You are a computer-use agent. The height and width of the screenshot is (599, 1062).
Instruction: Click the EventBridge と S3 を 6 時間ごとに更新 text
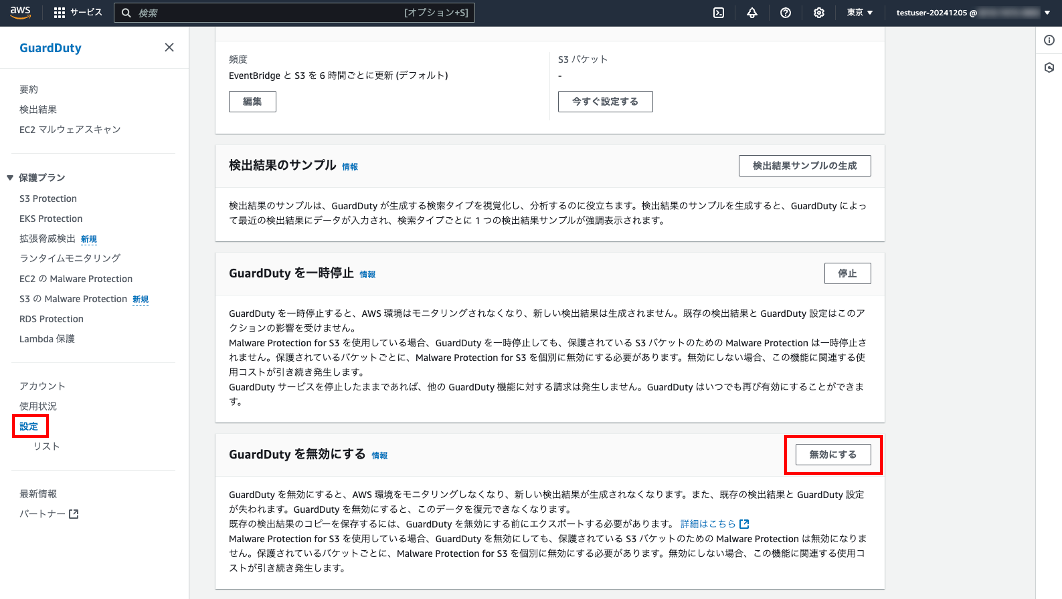(339, 75)
